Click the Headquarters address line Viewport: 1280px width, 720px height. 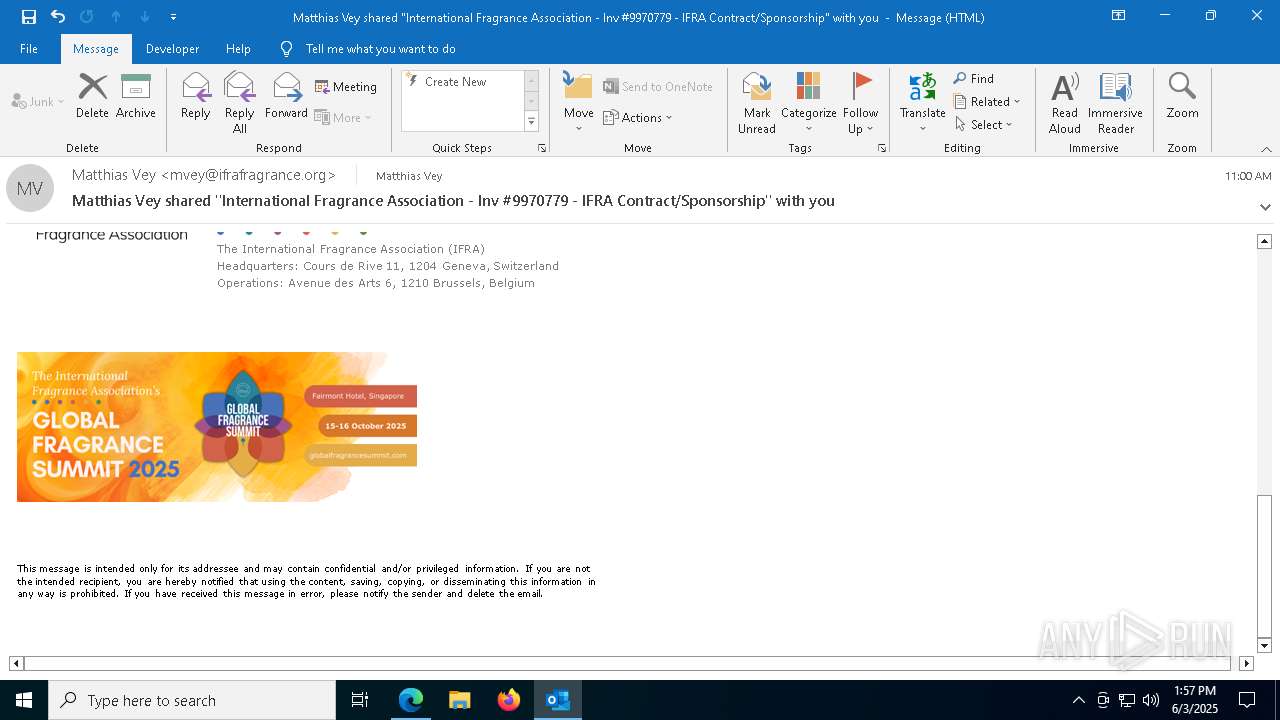(x=388, y=266)
